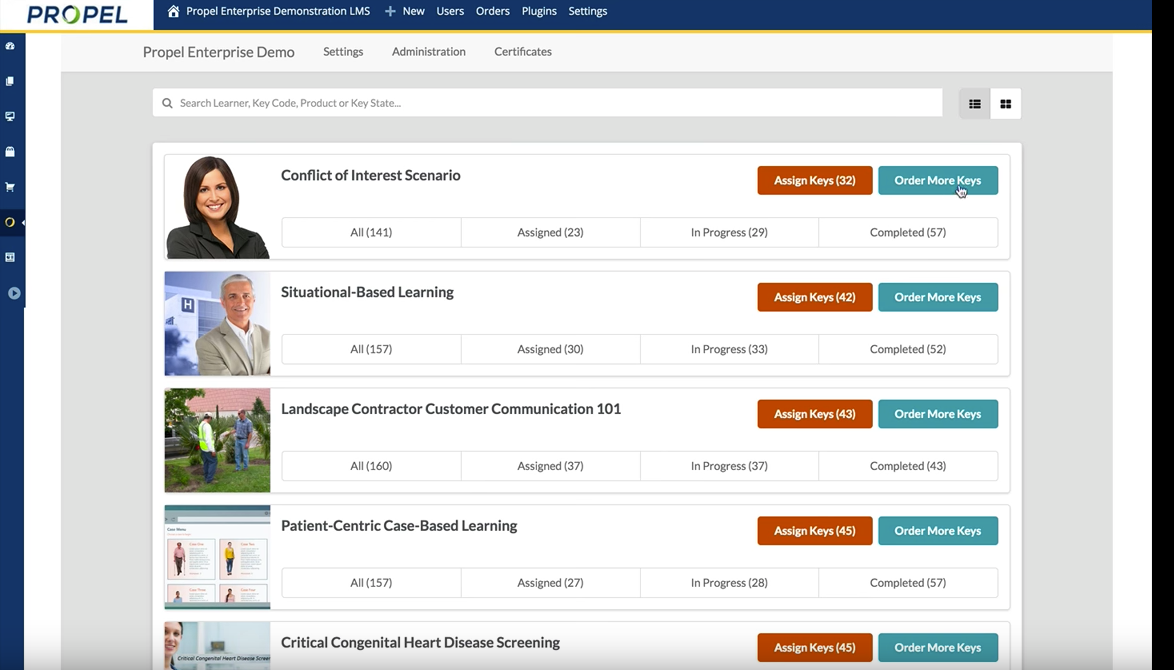Open the pages/documents icon in sidebar
The image size is (1174, 670).
[x=10, y=81]
